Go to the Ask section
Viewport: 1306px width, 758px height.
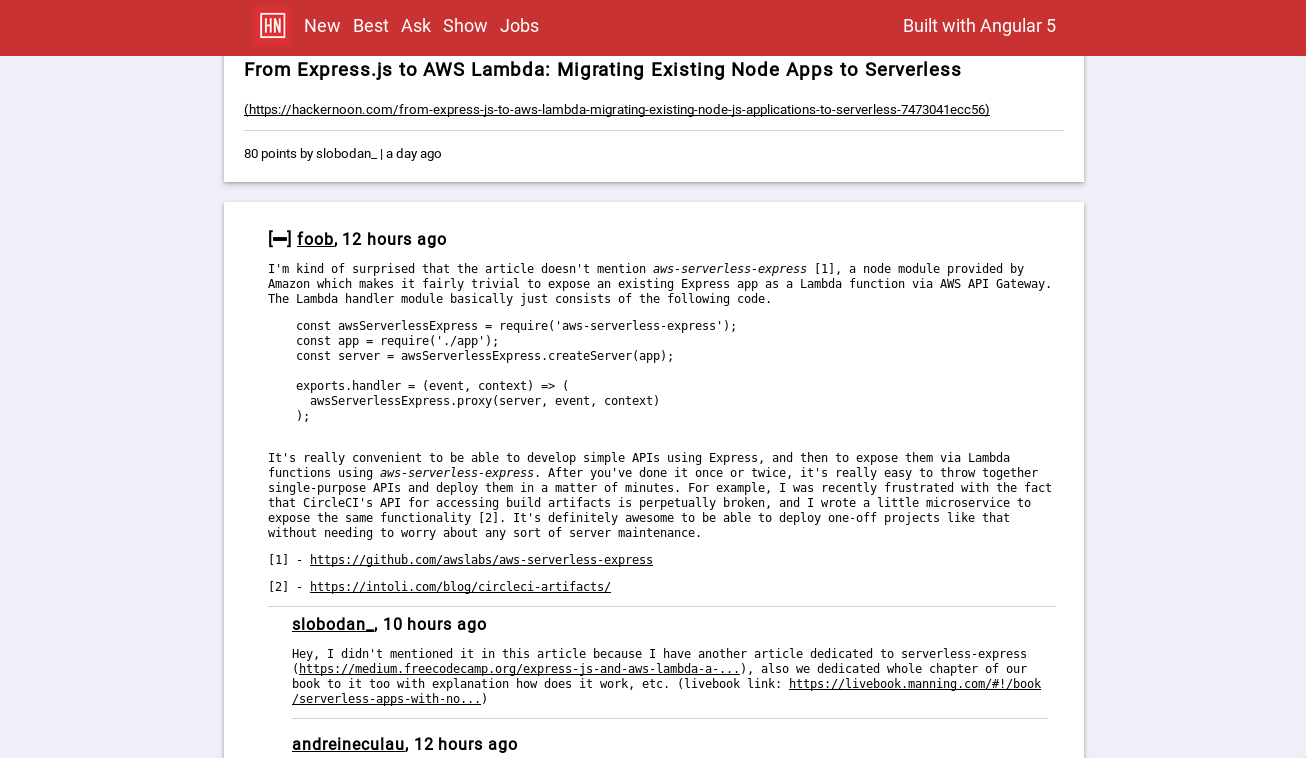pyautogui.click(x=416, y=26)
